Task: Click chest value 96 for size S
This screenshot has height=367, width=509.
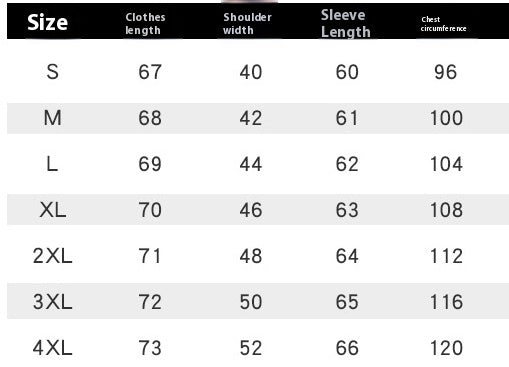Action: point(446,72)
